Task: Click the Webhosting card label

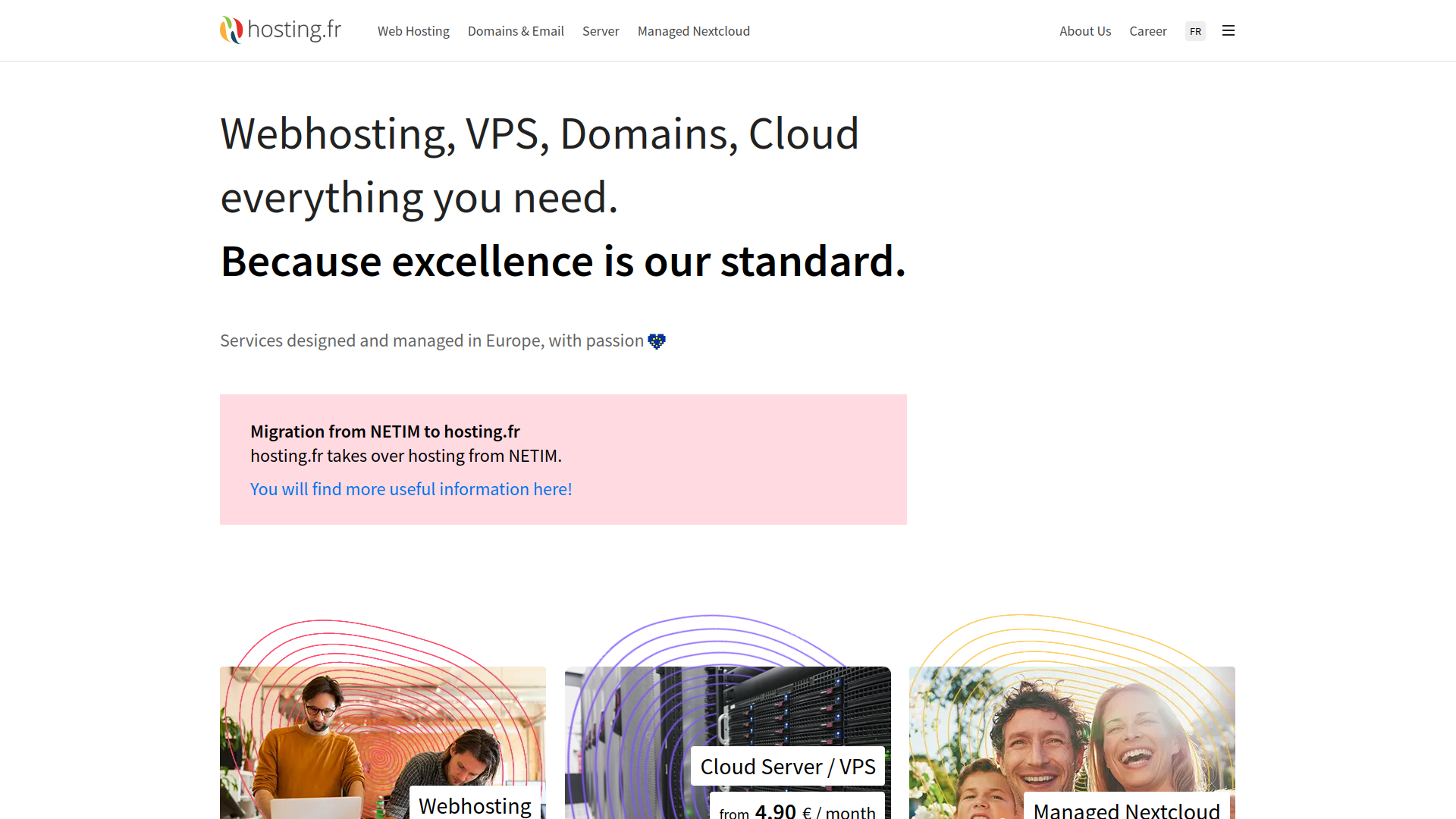Action: tap(475, 805)
